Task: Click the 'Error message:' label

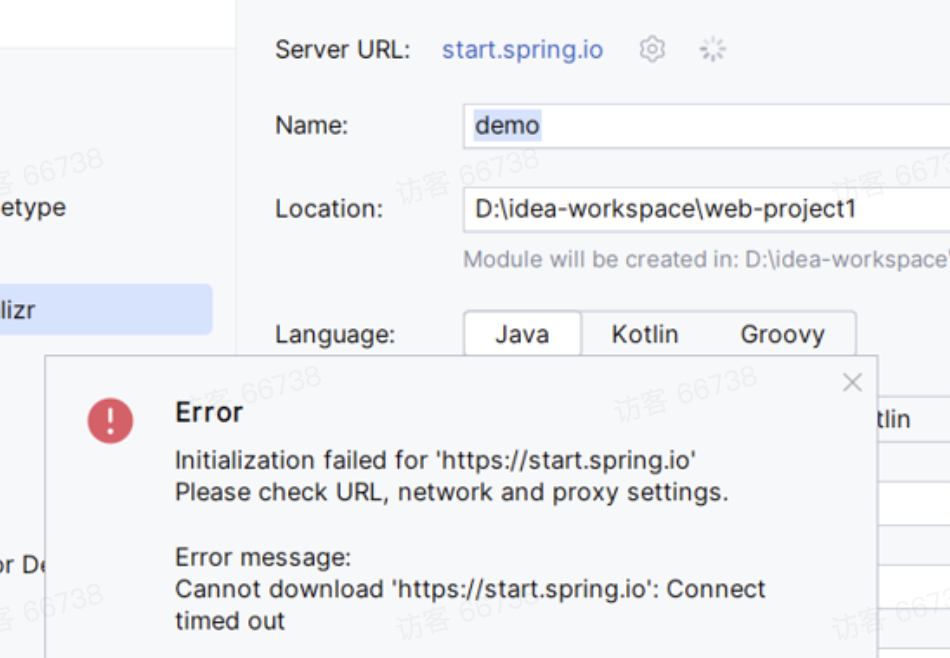Action: 263,557
